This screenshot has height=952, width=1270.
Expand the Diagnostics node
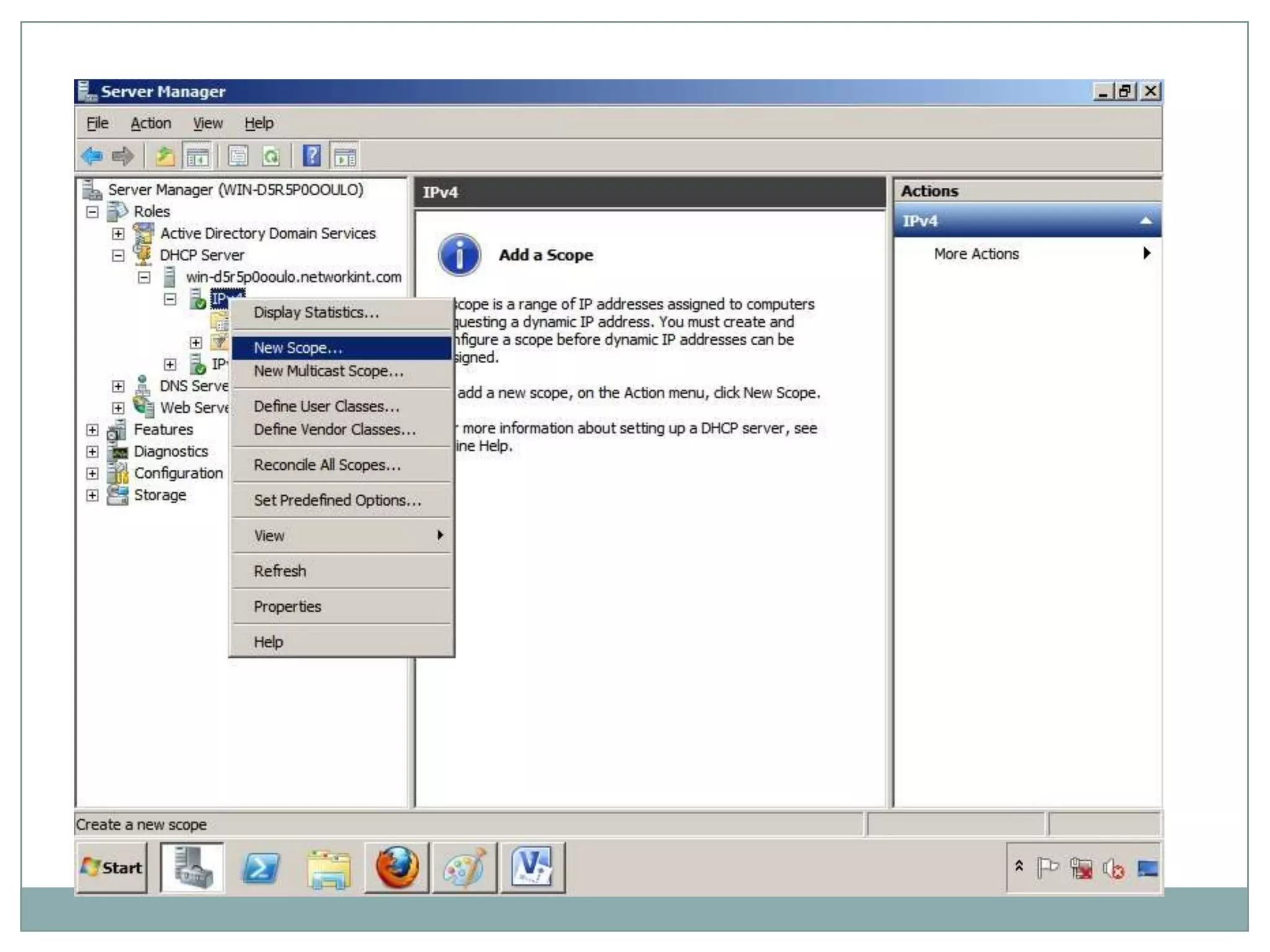(x=92, y=451)
